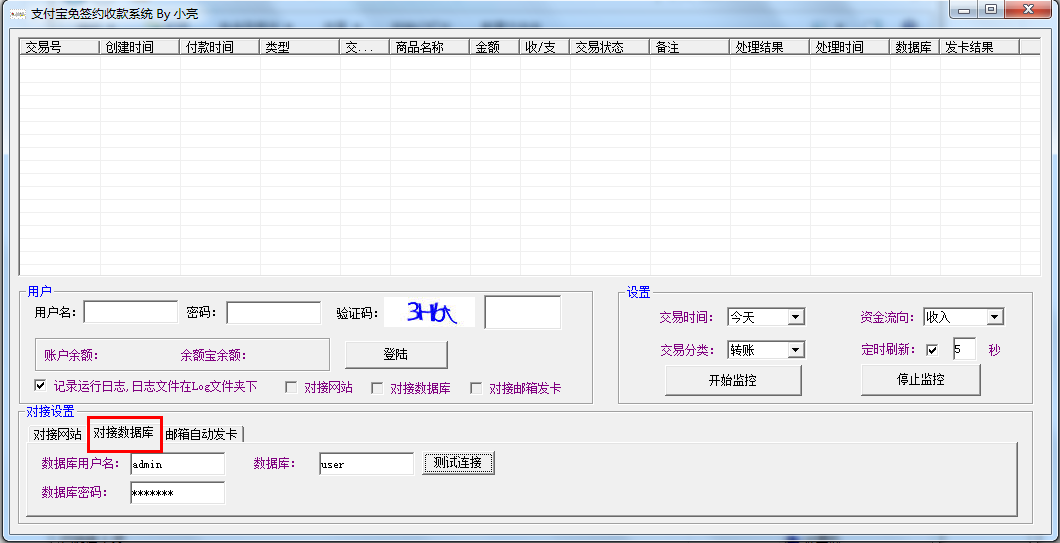Viewport: 1060px width, 543px height.
Task: Click the 交易状态 column header
Action: (x=610, y=47)
